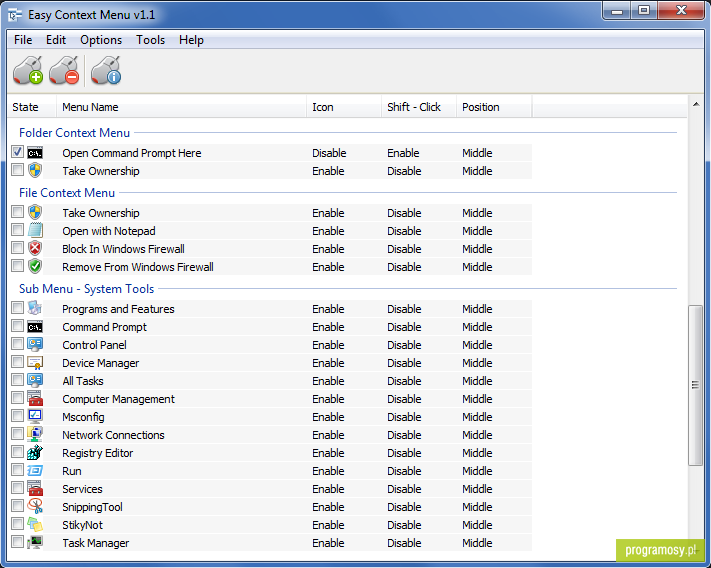Click the scrollbar up arrow
711x568 pixels.
pos(696,104)
